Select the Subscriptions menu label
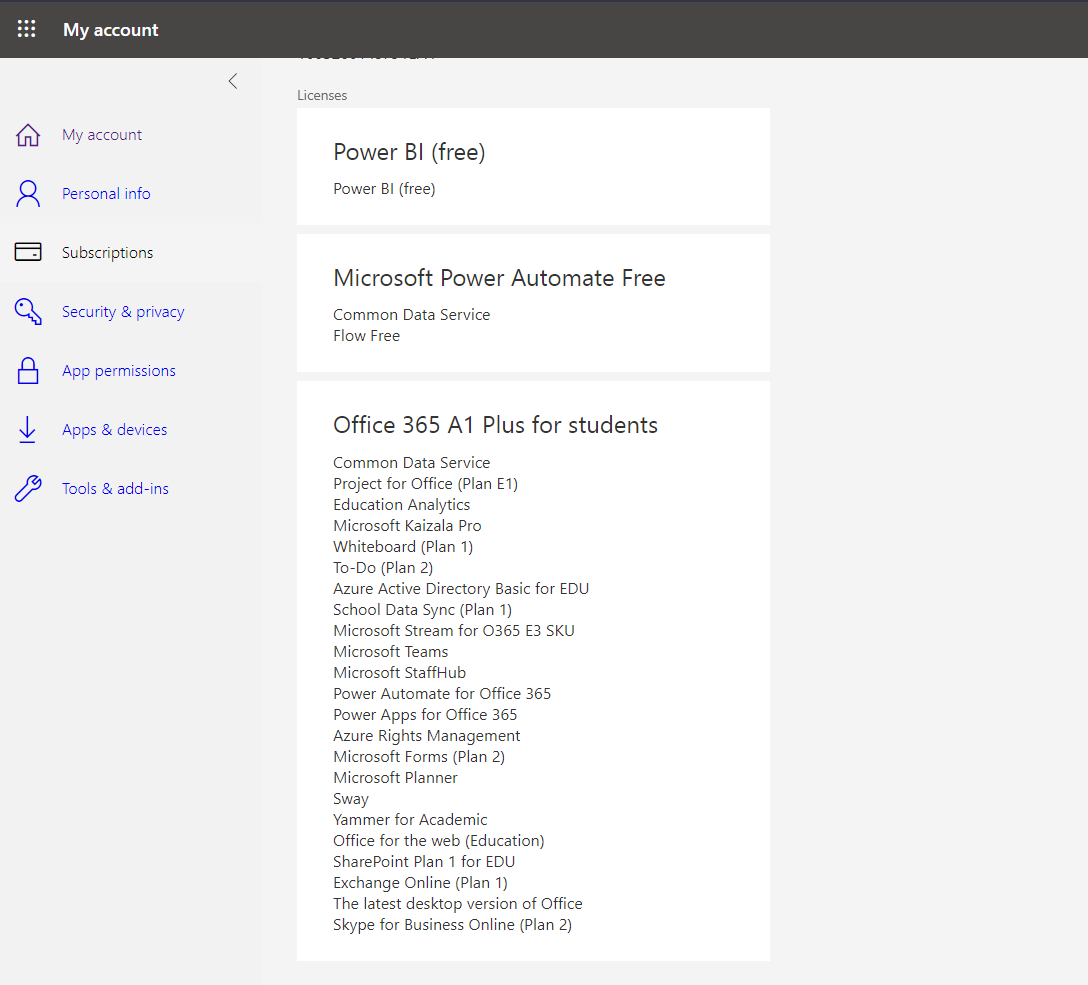 (x=108, y=253)
